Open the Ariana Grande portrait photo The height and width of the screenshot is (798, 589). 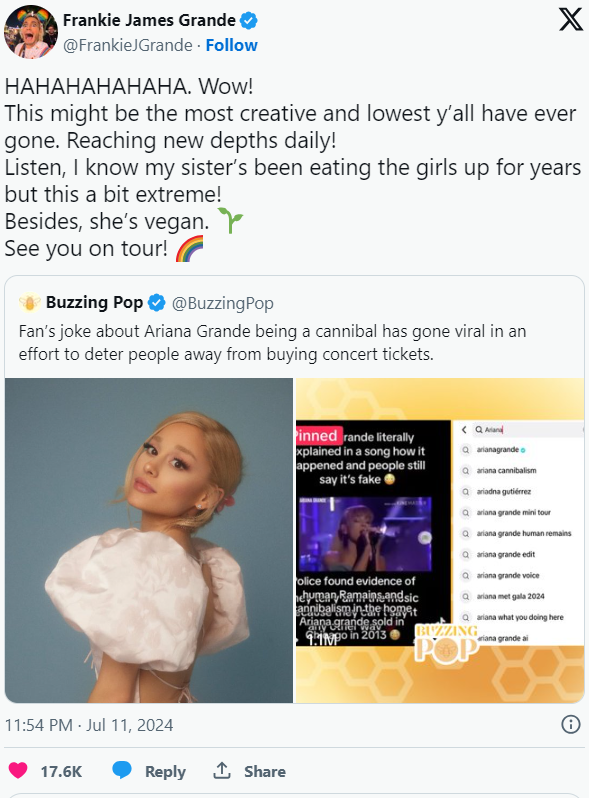pyautogui.click(x=149, y=540)
